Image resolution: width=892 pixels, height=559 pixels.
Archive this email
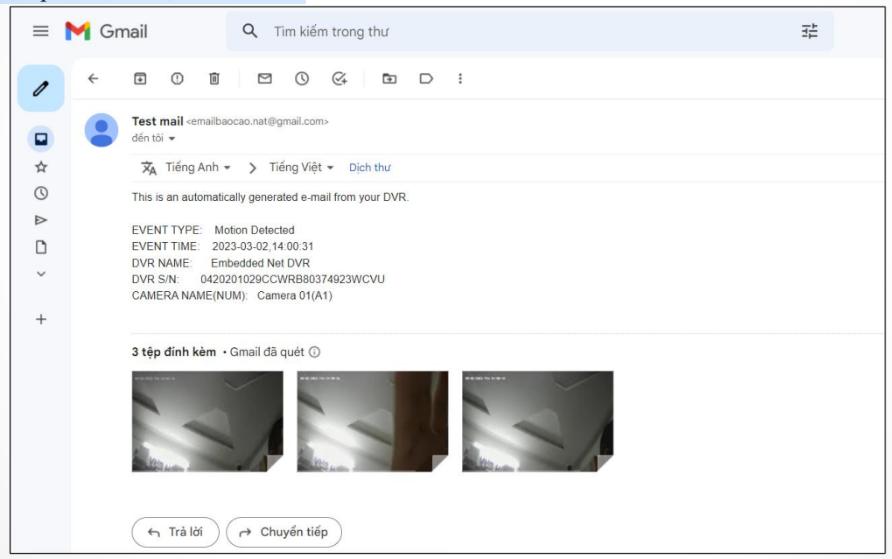[140, 78]
